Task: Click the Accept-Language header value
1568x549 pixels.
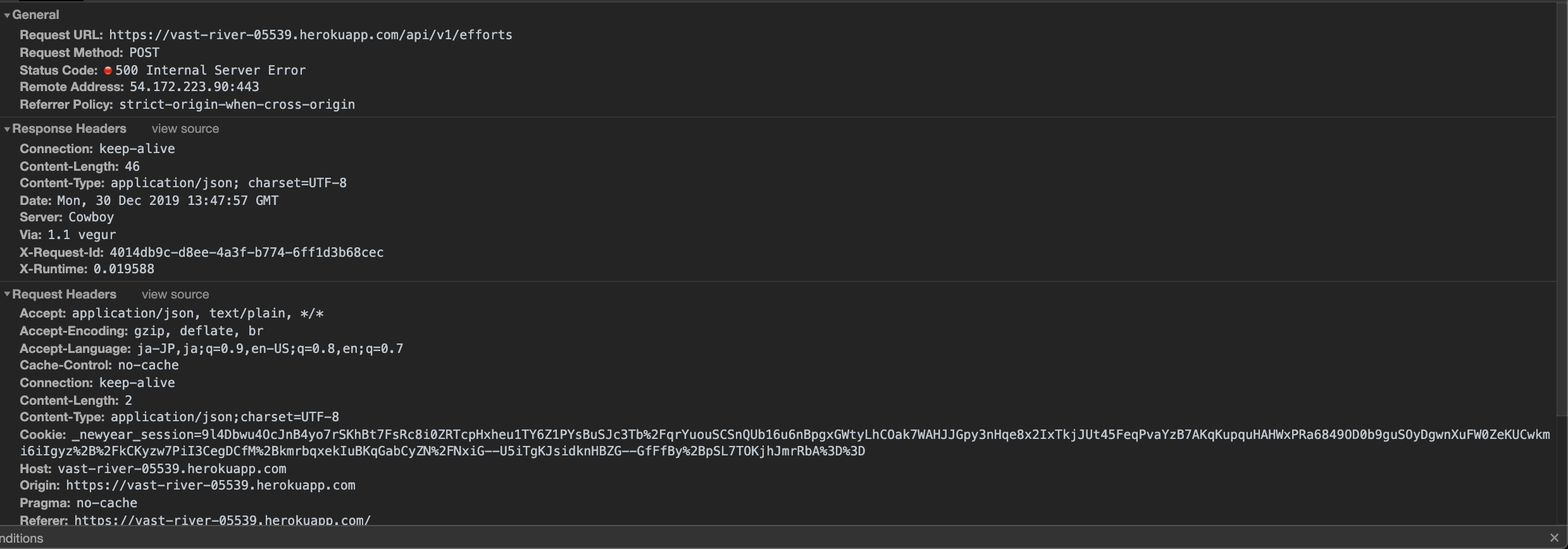Action: click(270, 349)
